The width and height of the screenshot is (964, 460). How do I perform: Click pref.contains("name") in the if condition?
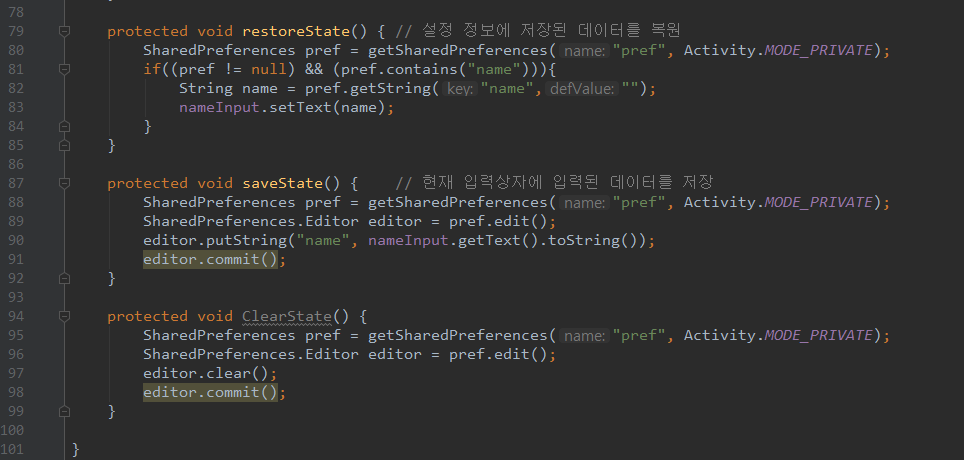436,69
